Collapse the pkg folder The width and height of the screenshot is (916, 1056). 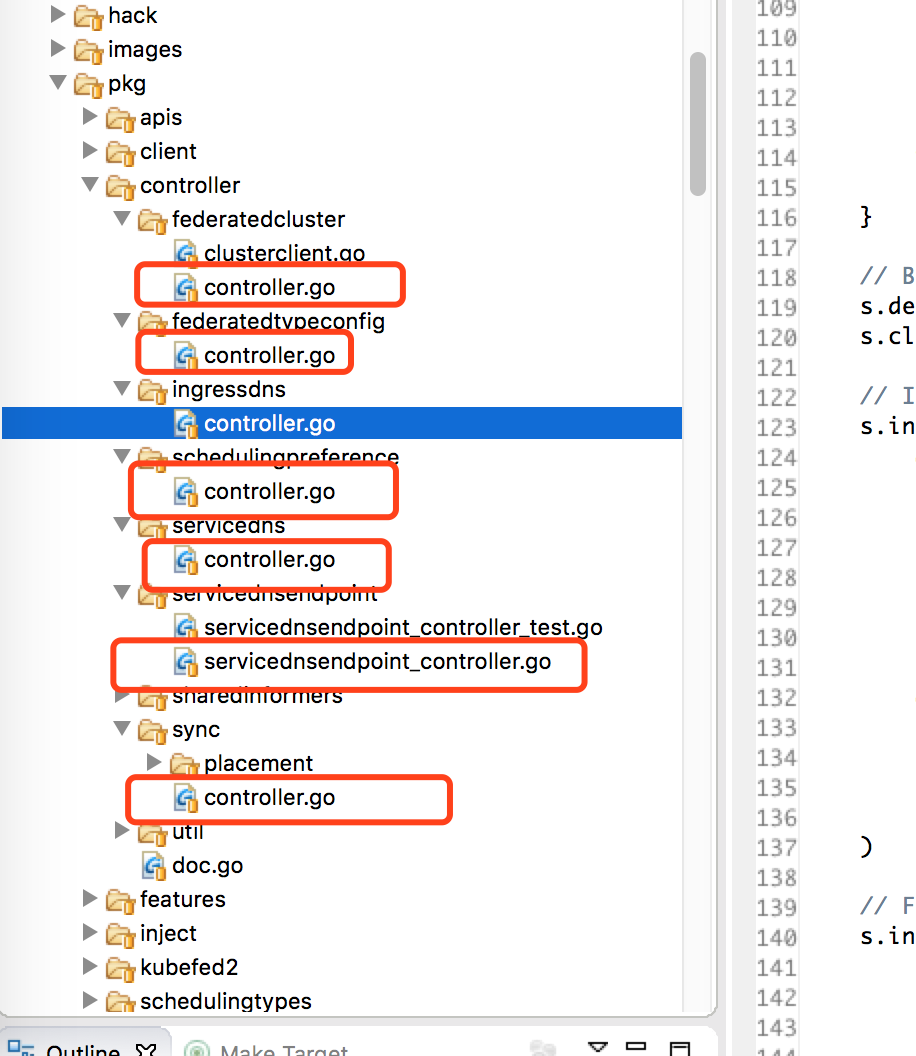tap(58, 83)
